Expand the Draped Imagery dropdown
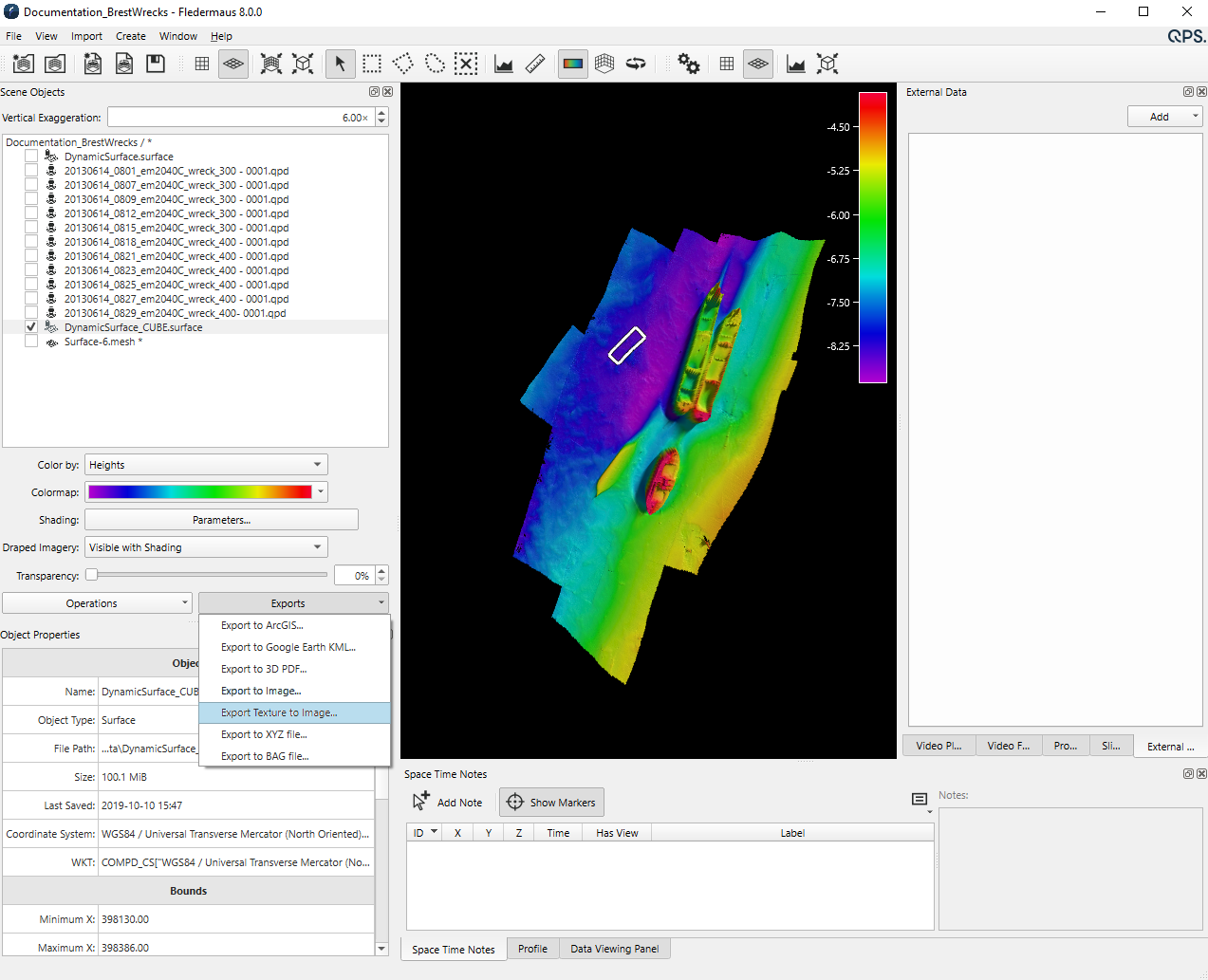The width and height of the screenshot is (1208, 980). 206,547
